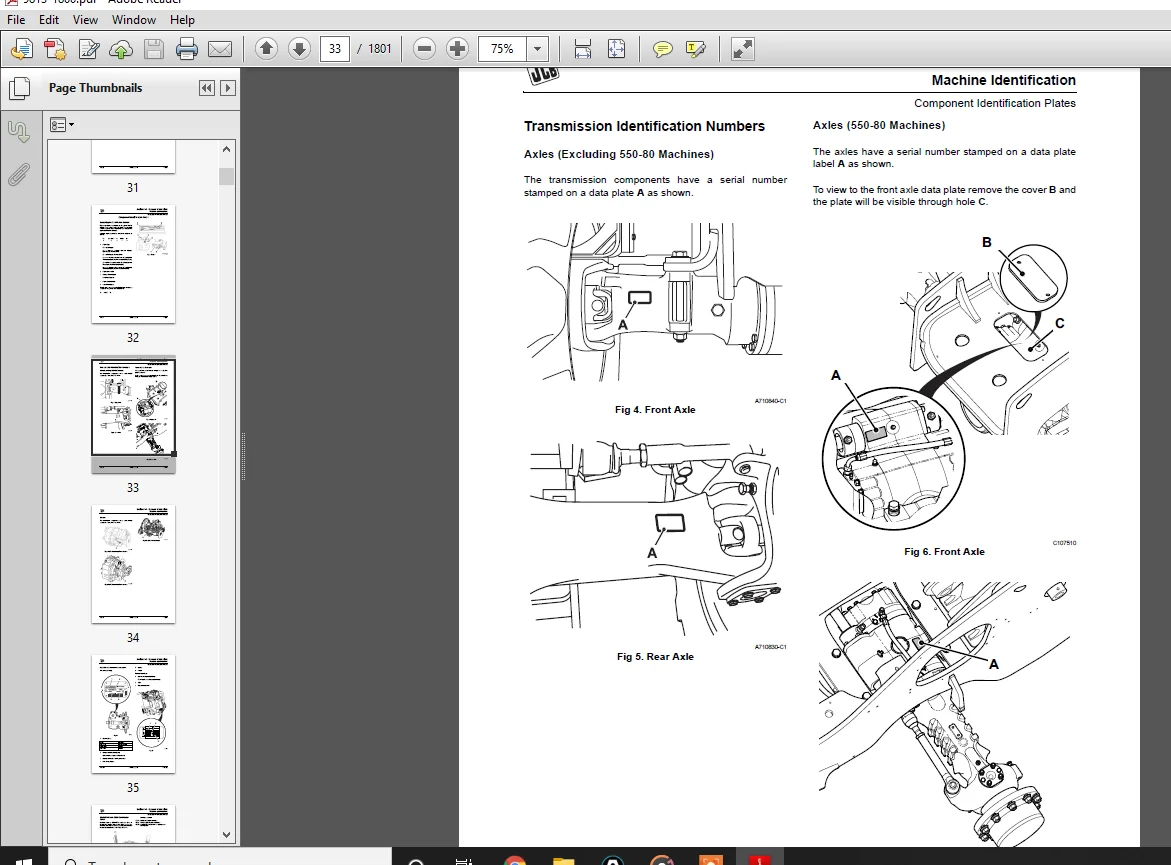Click the Open file toolbar icon
This screenshot has height=865, width=1171.
click(22, 49)
